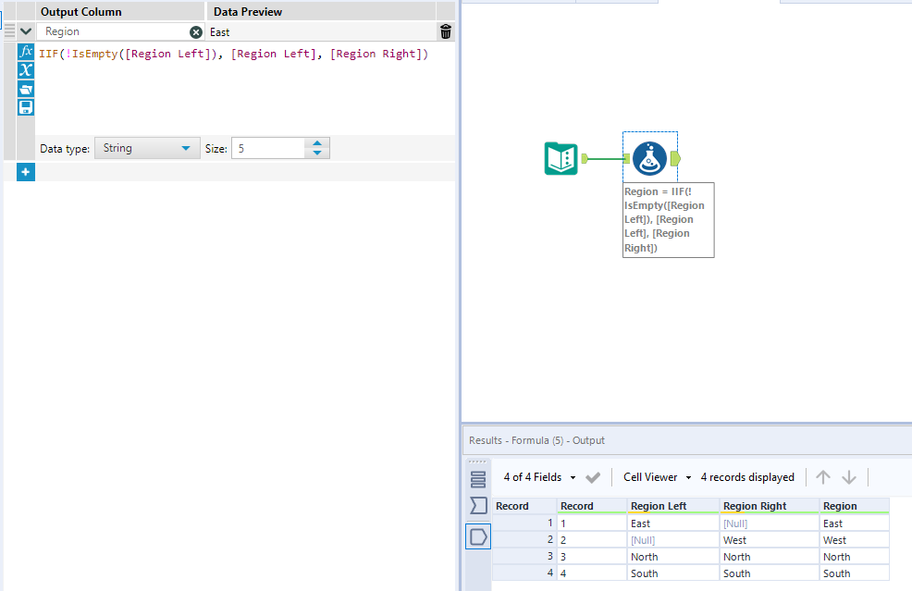Click the Input tool output anchor
This screenshot has width=912, height=591.
point(585,158)
